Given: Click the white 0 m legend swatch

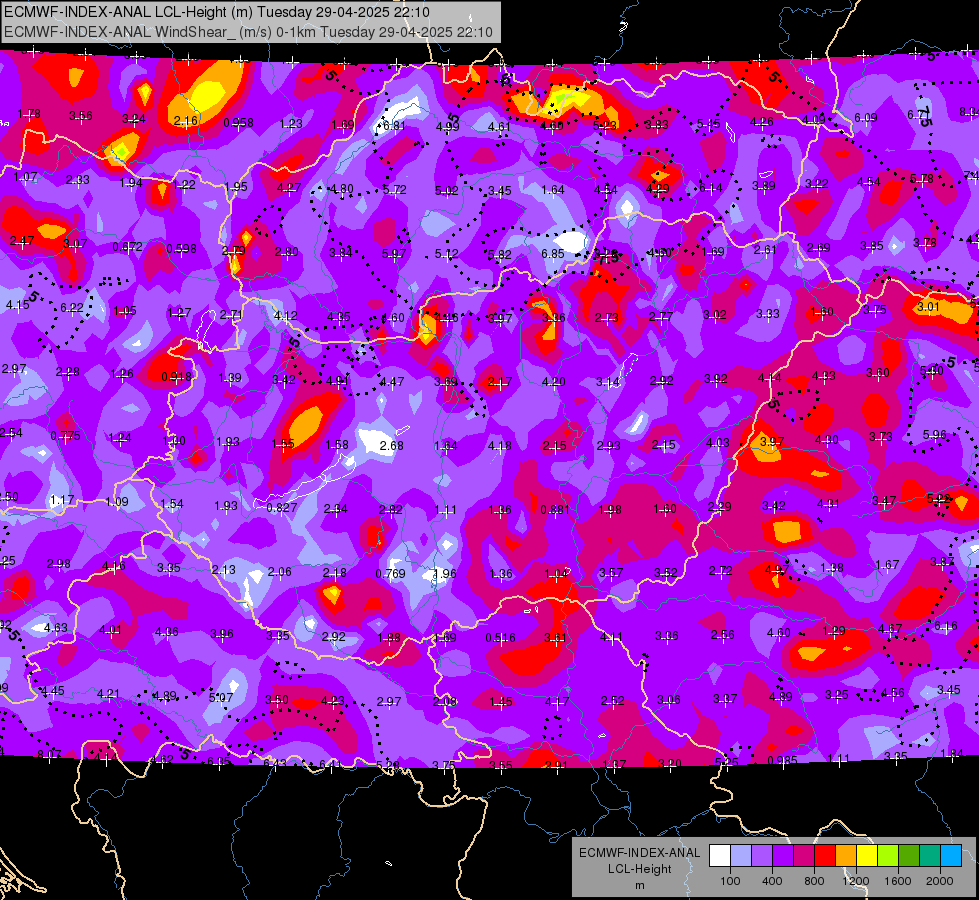Looking at the screenshot, I should [x=719, y=855].
